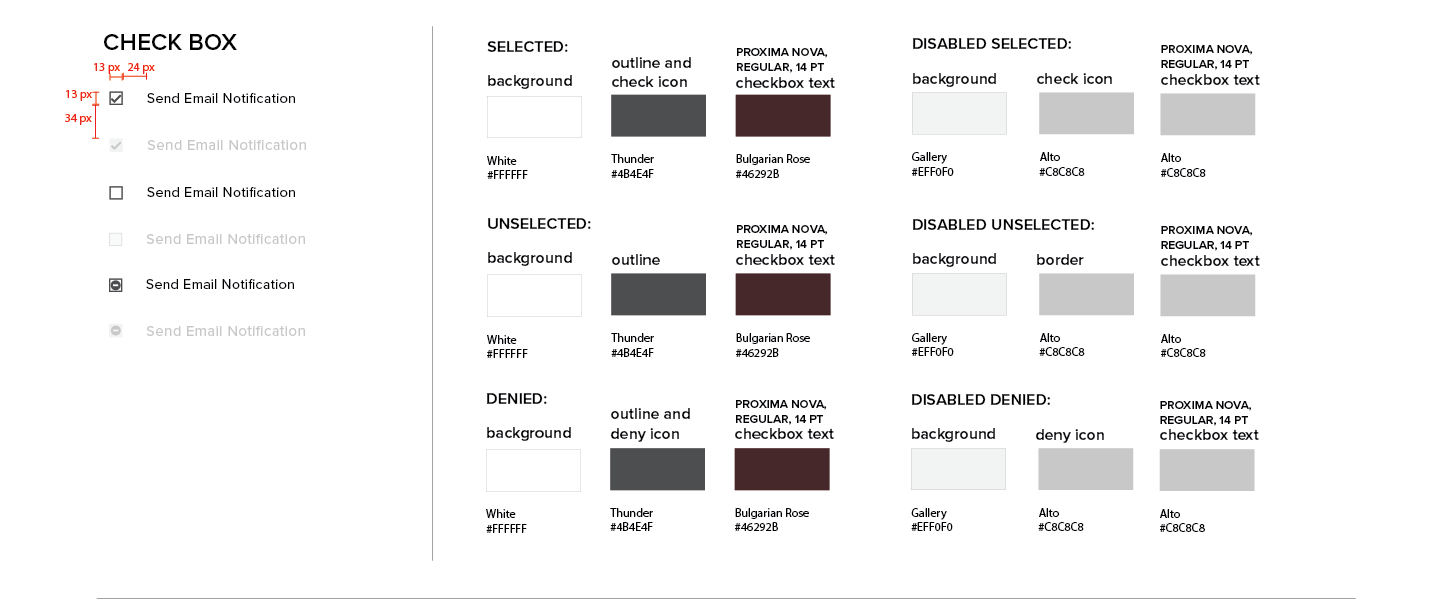Image resolution: width=1445 pixels, height=616 pixels.
Task: Pick the Thunder outline and check icon swatch
Action: point(658,116)
